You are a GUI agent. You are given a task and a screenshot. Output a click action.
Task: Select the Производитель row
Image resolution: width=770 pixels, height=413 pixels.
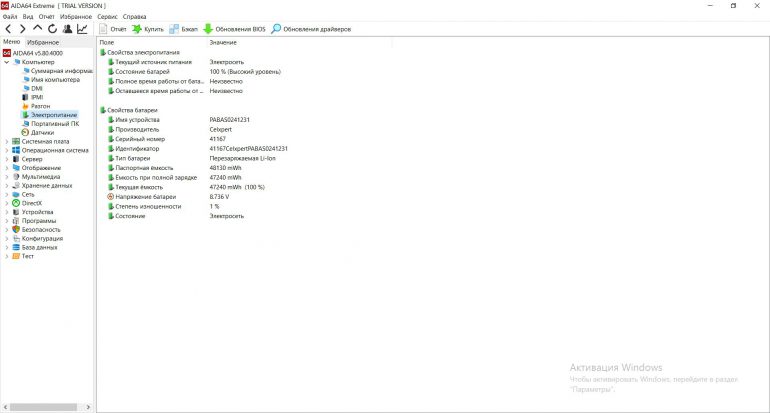[170, 130]
